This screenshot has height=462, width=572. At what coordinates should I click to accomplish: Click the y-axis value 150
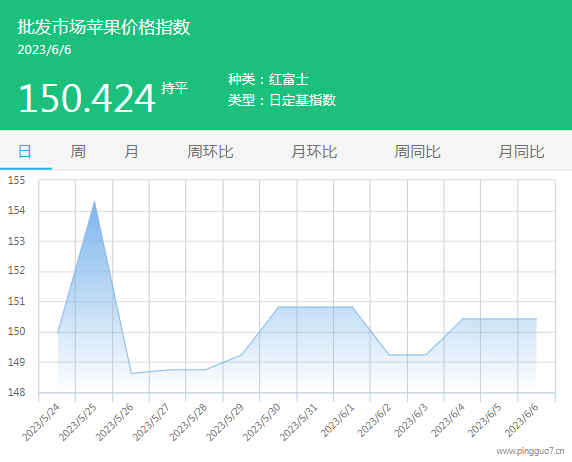tap(17, 332)
